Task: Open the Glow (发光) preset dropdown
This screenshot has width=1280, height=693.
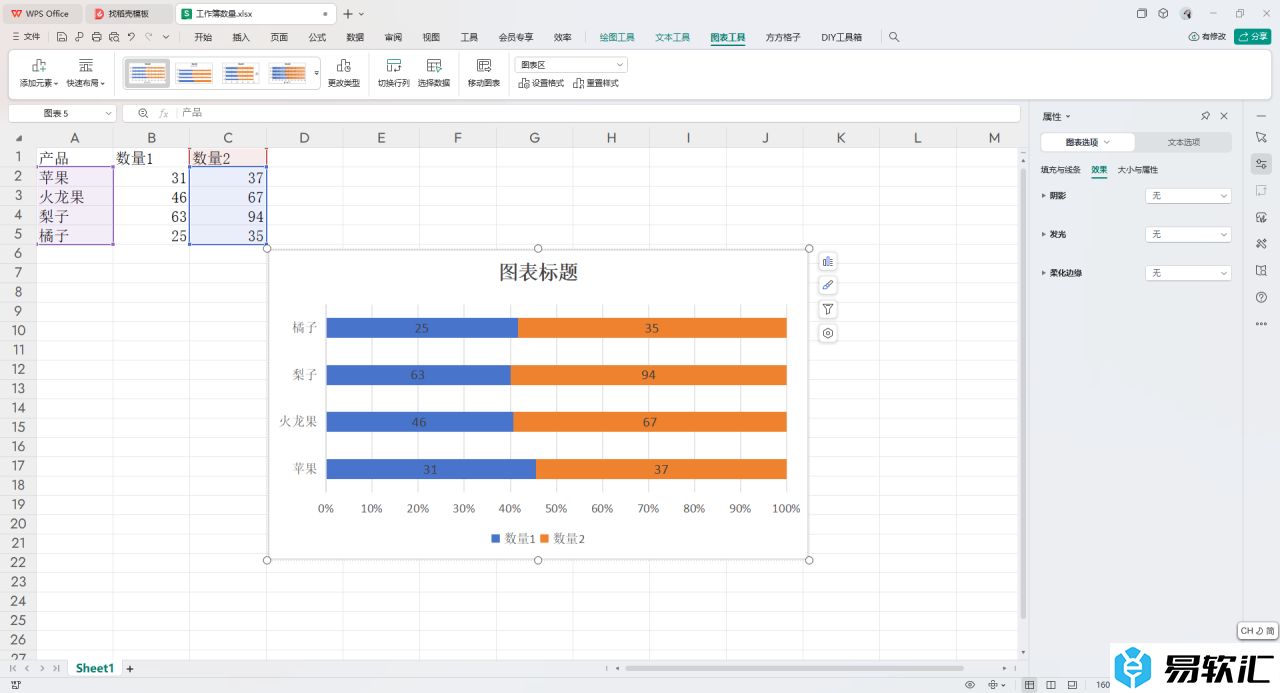Action: [x=1188, y=234]
